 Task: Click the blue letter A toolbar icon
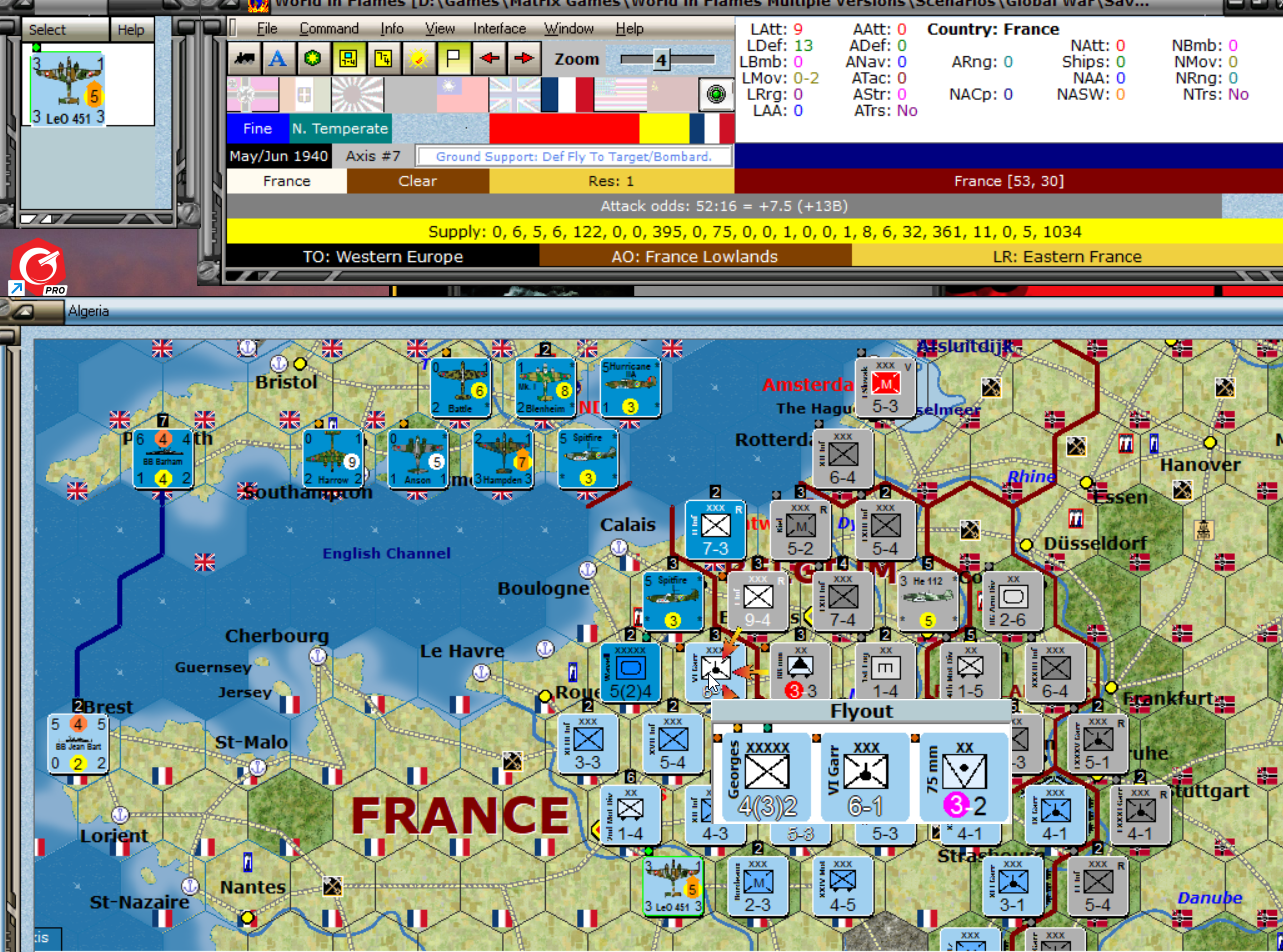[x=278, y=58]
